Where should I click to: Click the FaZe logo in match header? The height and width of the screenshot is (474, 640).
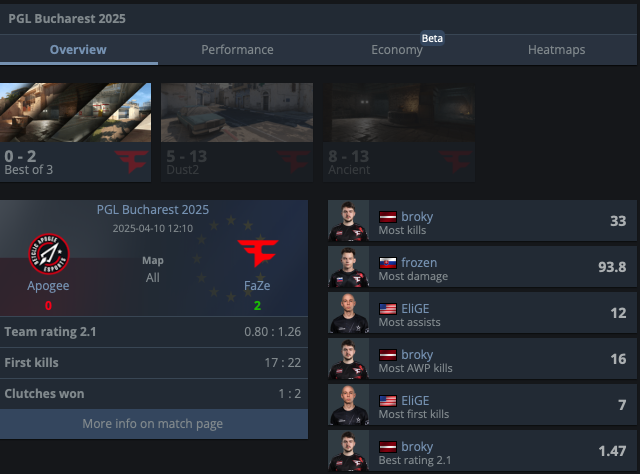pyautogui.click(x=258, y=253)
